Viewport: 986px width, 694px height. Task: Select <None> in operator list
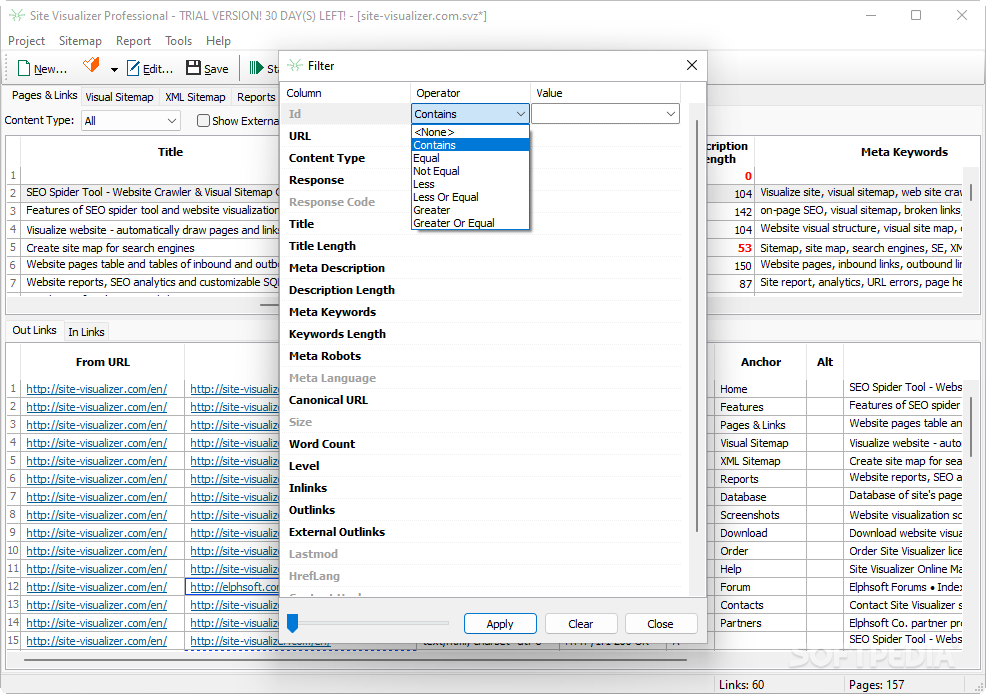point(470,132)
